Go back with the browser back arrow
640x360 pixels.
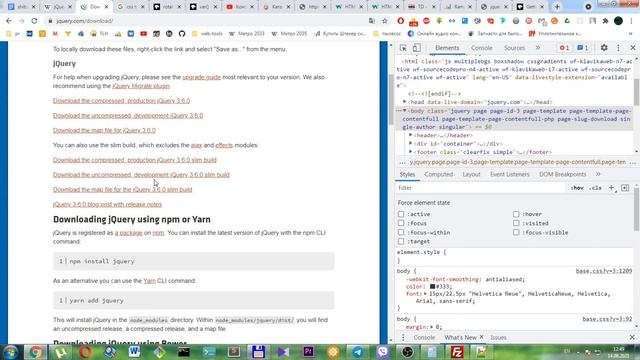[x=9, y=20]
